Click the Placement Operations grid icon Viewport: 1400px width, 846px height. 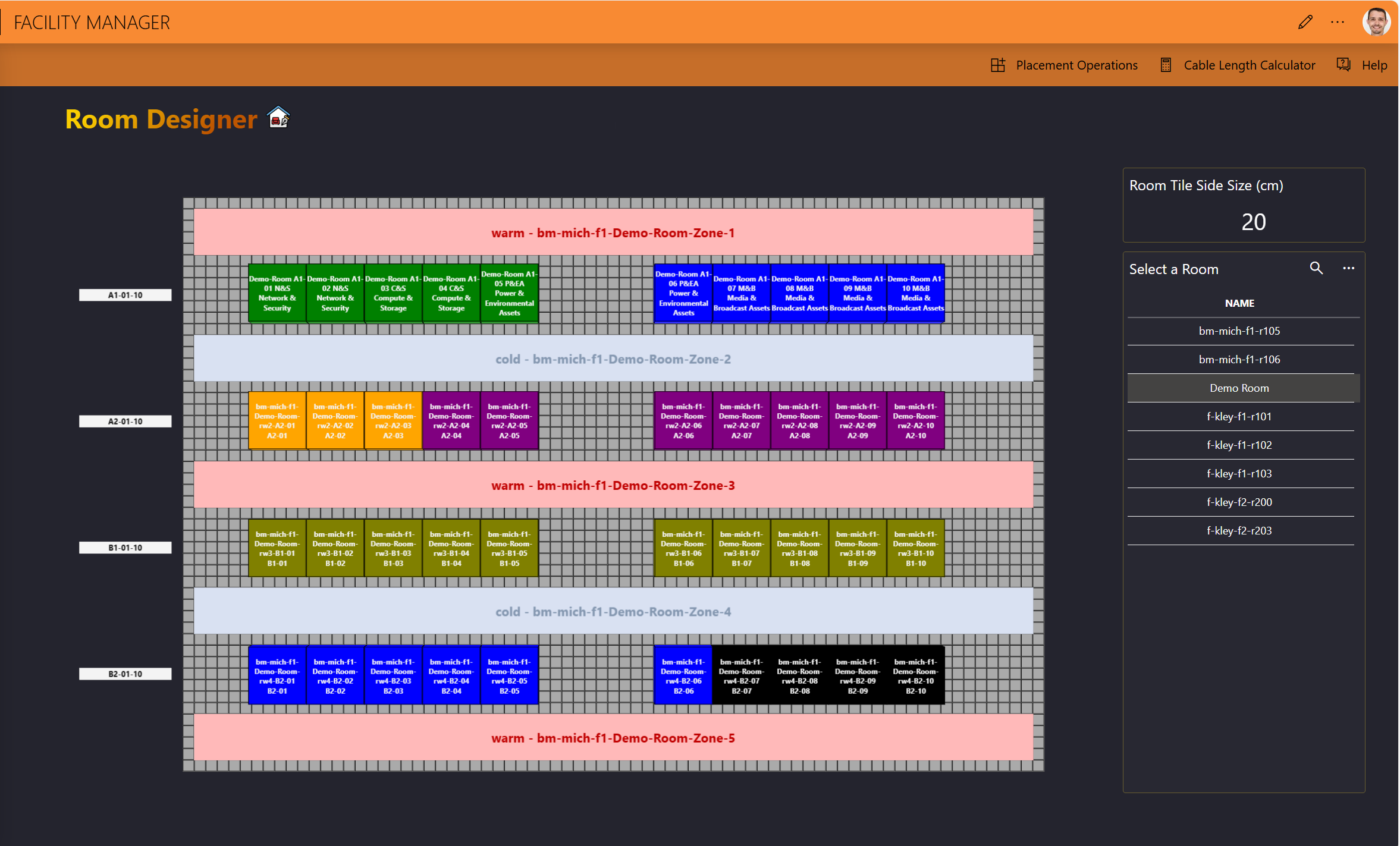pos(997,65)
